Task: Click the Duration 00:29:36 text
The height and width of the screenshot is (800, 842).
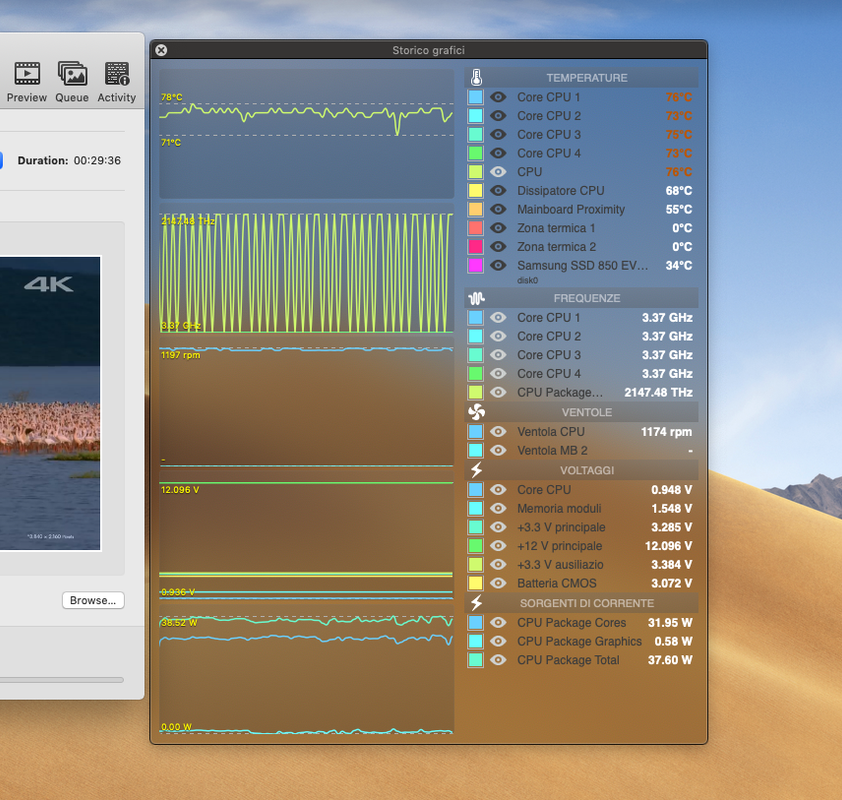Action: [69, 161]
